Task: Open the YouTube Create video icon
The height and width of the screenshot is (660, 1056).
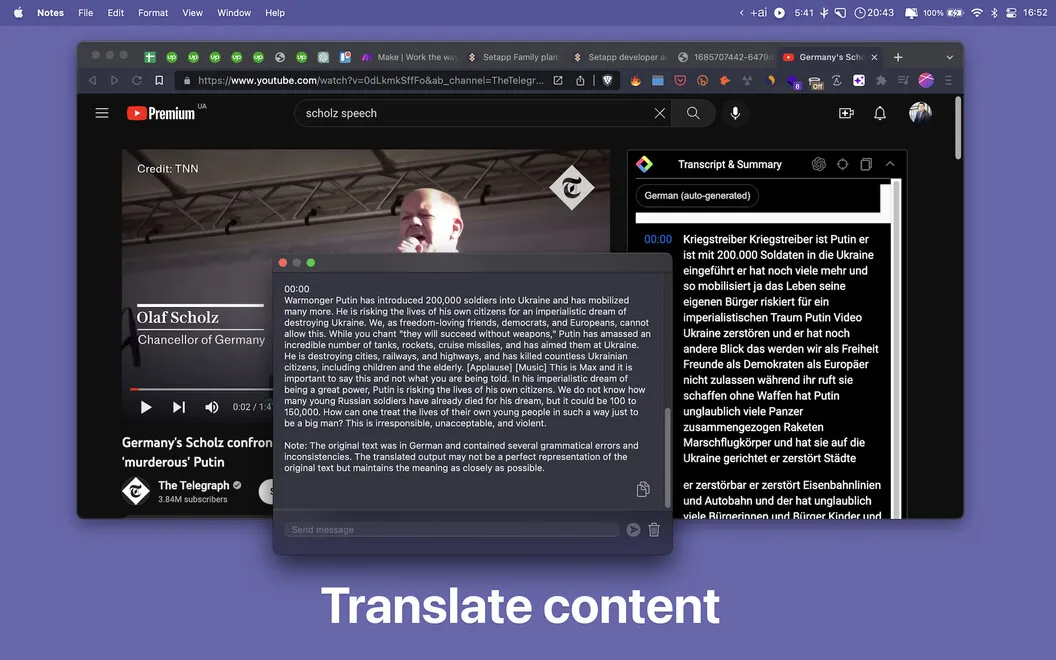Action: coord(847,113)
